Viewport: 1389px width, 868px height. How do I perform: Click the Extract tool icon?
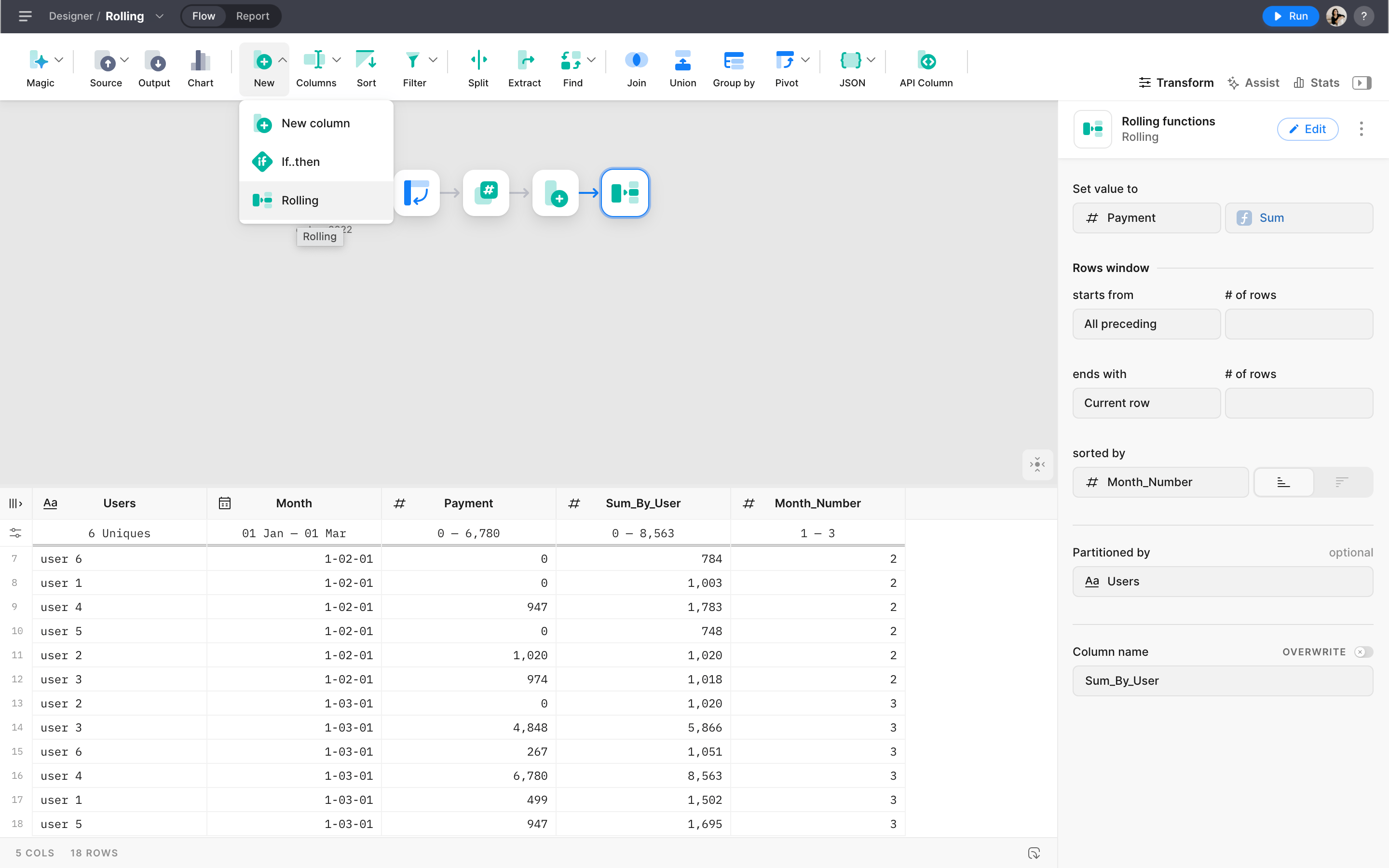pos(524,60)
